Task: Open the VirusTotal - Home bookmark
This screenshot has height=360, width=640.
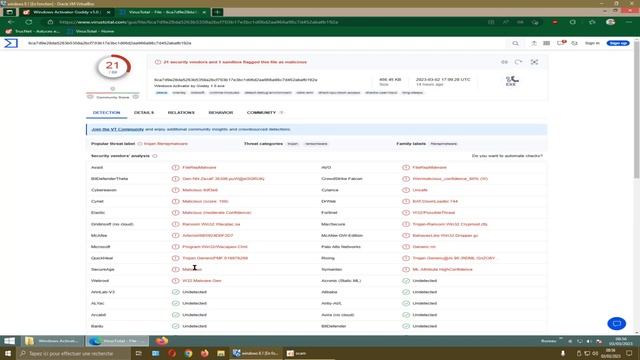Action: tap(90, 31)
